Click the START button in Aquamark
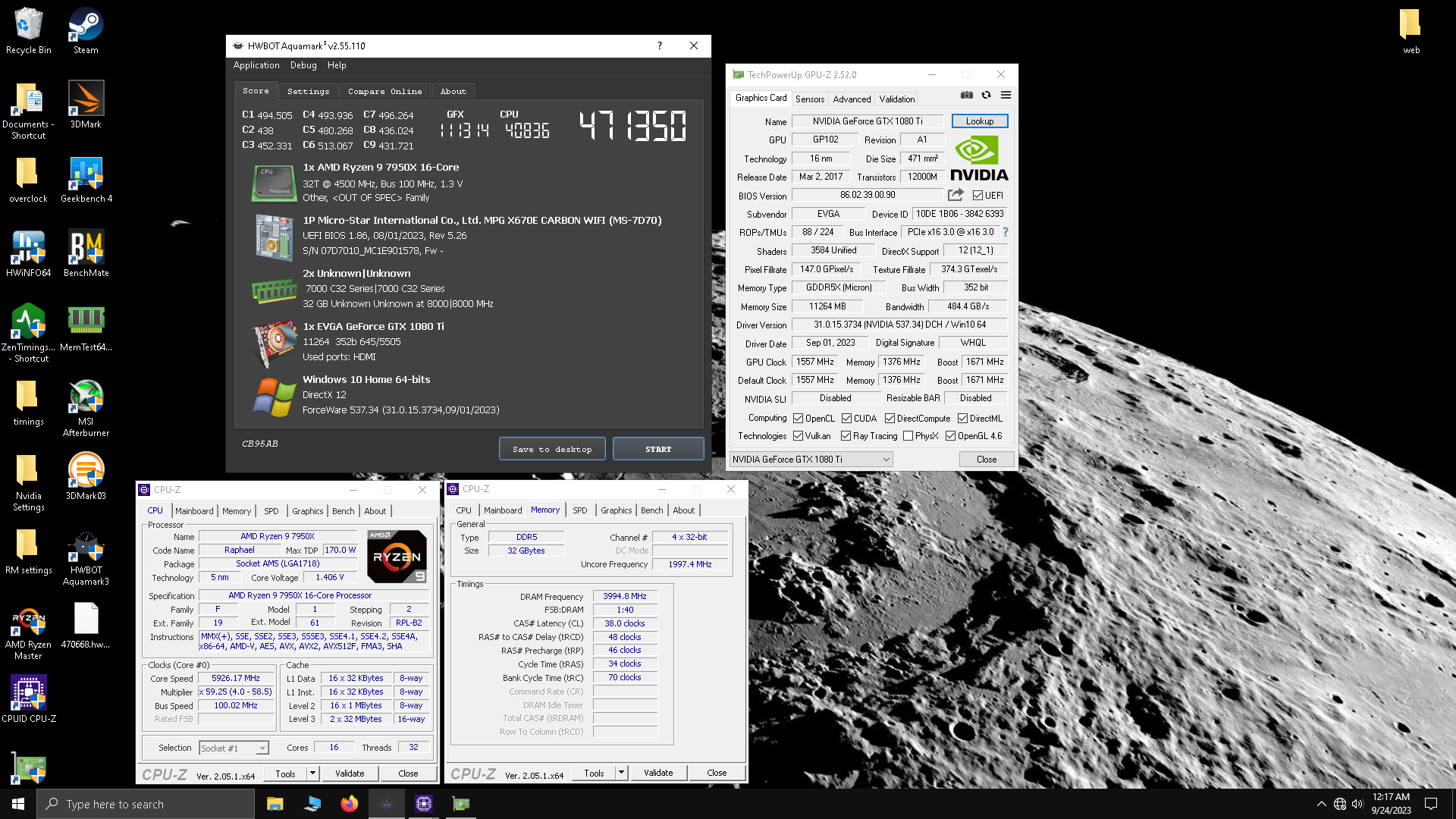Viewport: 1456px width, 819px height. tap(658, 449)
